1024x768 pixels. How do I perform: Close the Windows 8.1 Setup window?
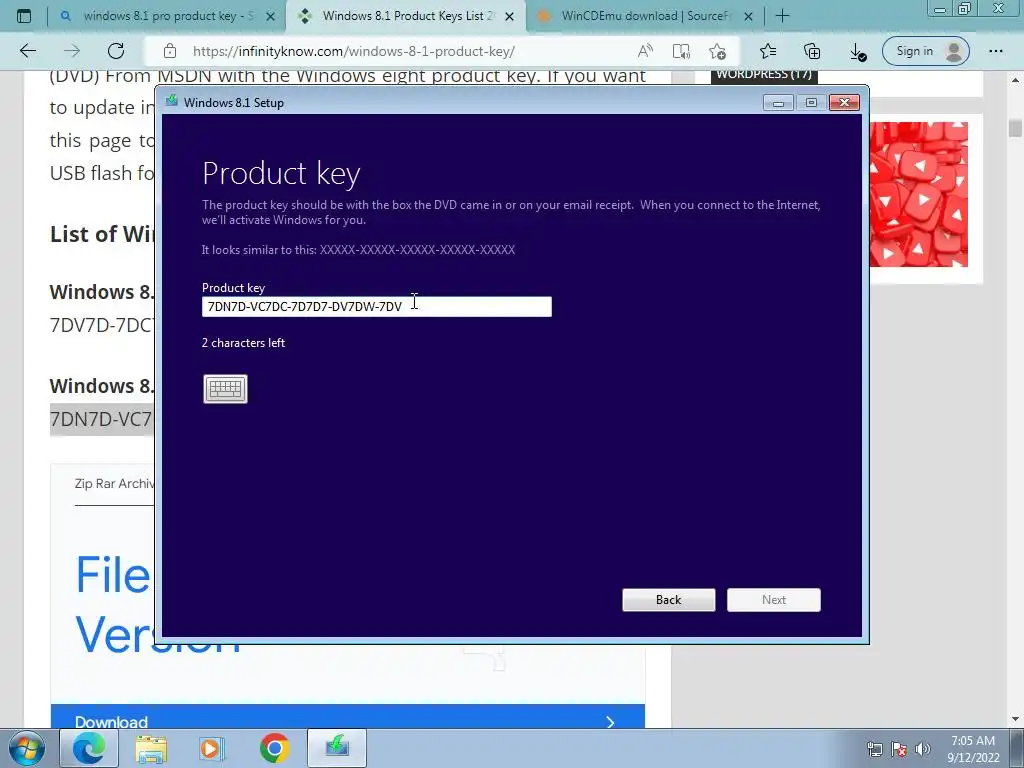[x=844, y=103]
